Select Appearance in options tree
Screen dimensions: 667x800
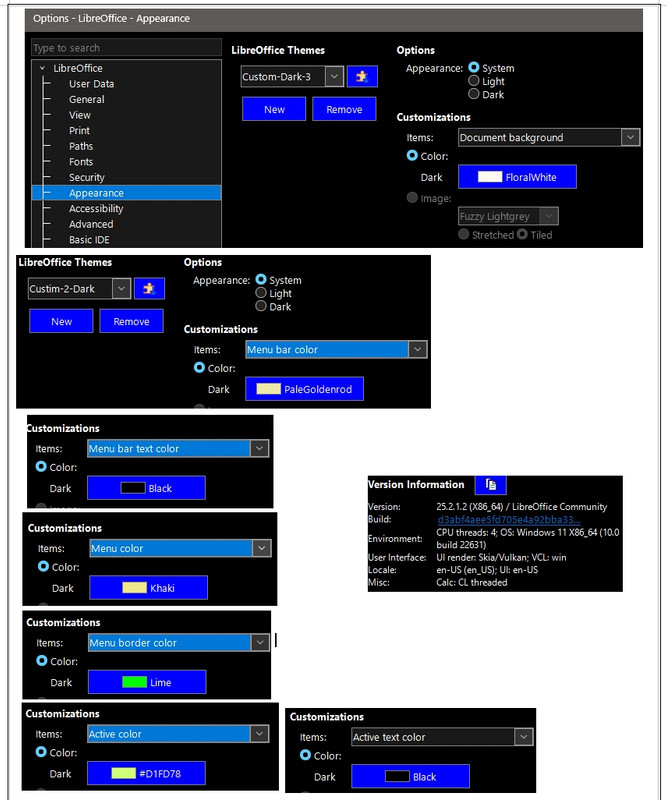click(x=127, y=193)
